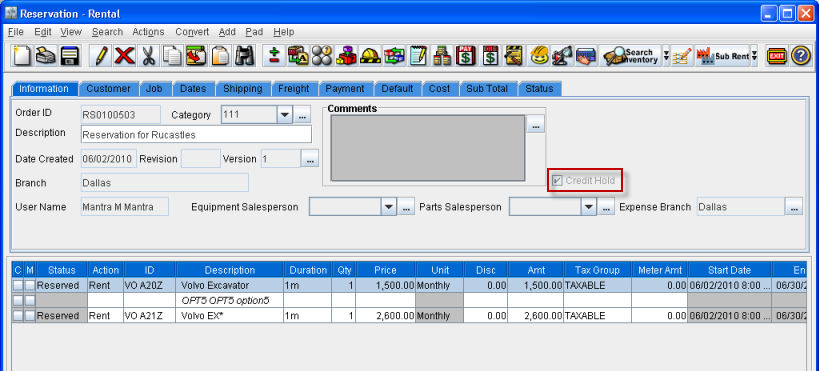This screenshot has height=371, width=819.
Task: Click the stacked boxes hierarchy icon
Action: pyautogui.click(x=442, y=55)
